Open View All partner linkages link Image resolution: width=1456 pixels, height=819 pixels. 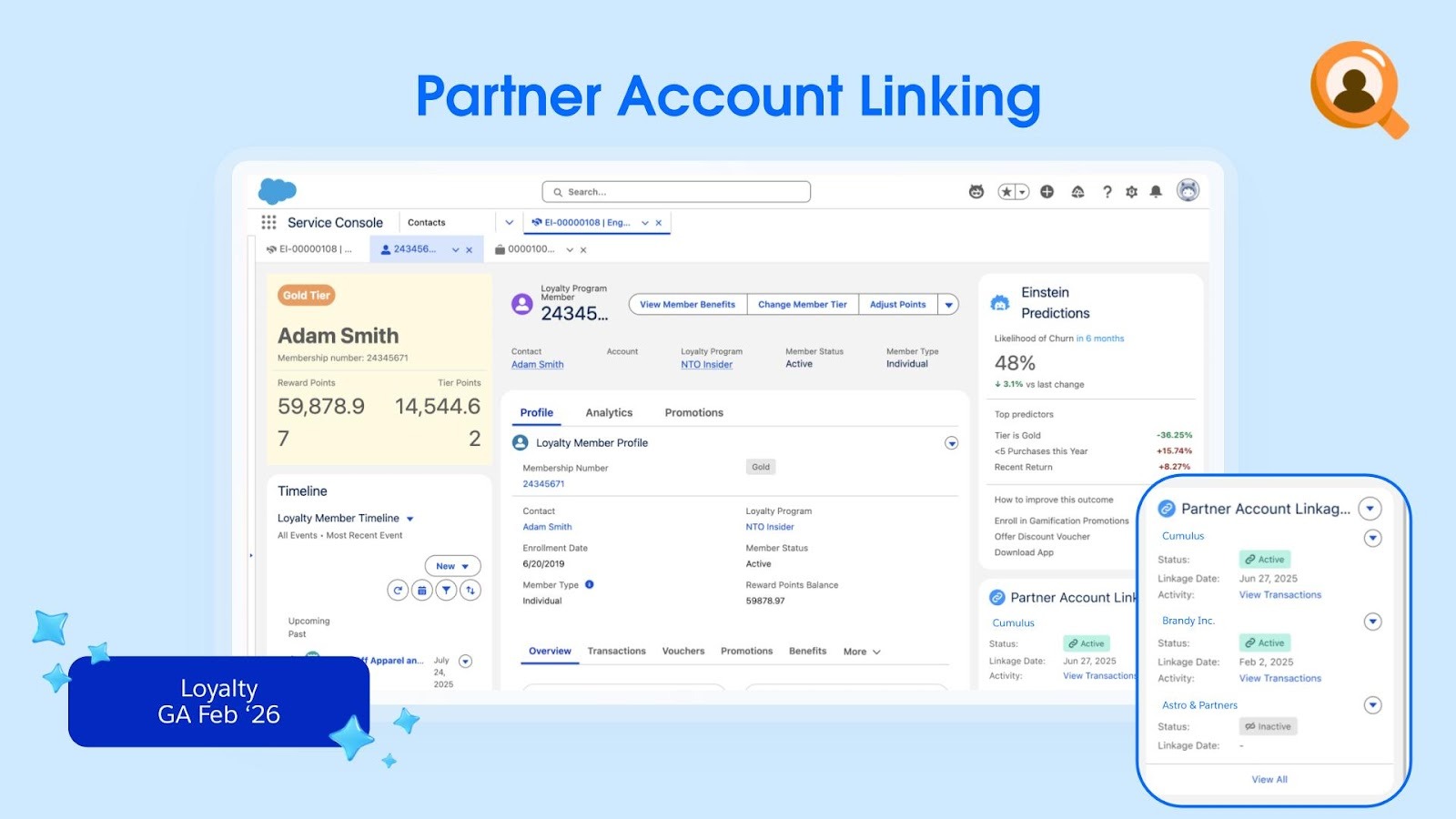(x=1269, y=780)
